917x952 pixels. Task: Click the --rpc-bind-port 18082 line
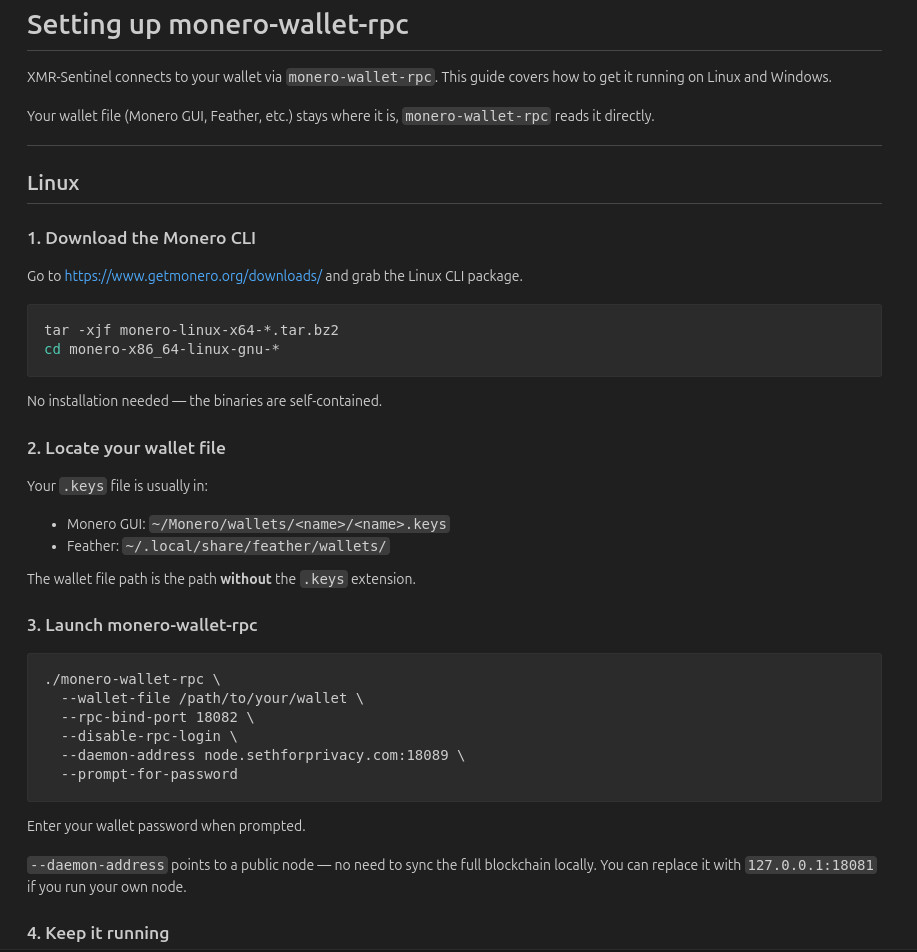click(157, 717)
